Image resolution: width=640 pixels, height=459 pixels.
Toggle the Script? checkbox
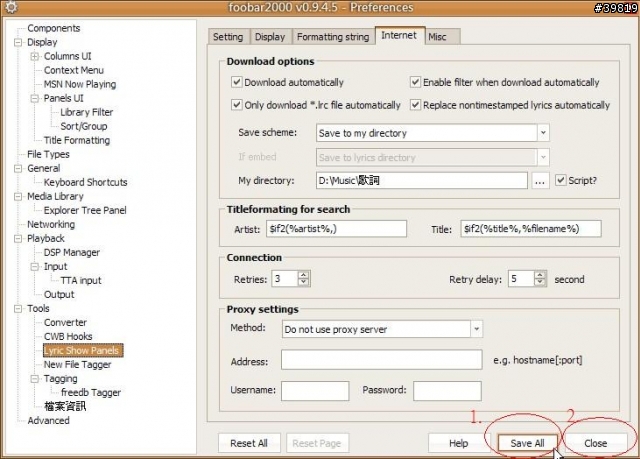point(560,180)
